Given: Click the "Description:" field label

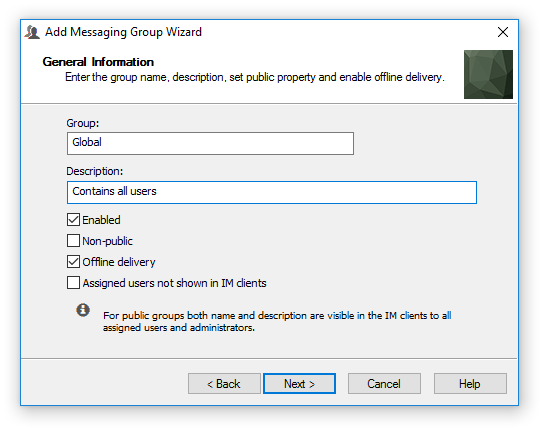Looking at the screenshot, I should pos(95,171).
